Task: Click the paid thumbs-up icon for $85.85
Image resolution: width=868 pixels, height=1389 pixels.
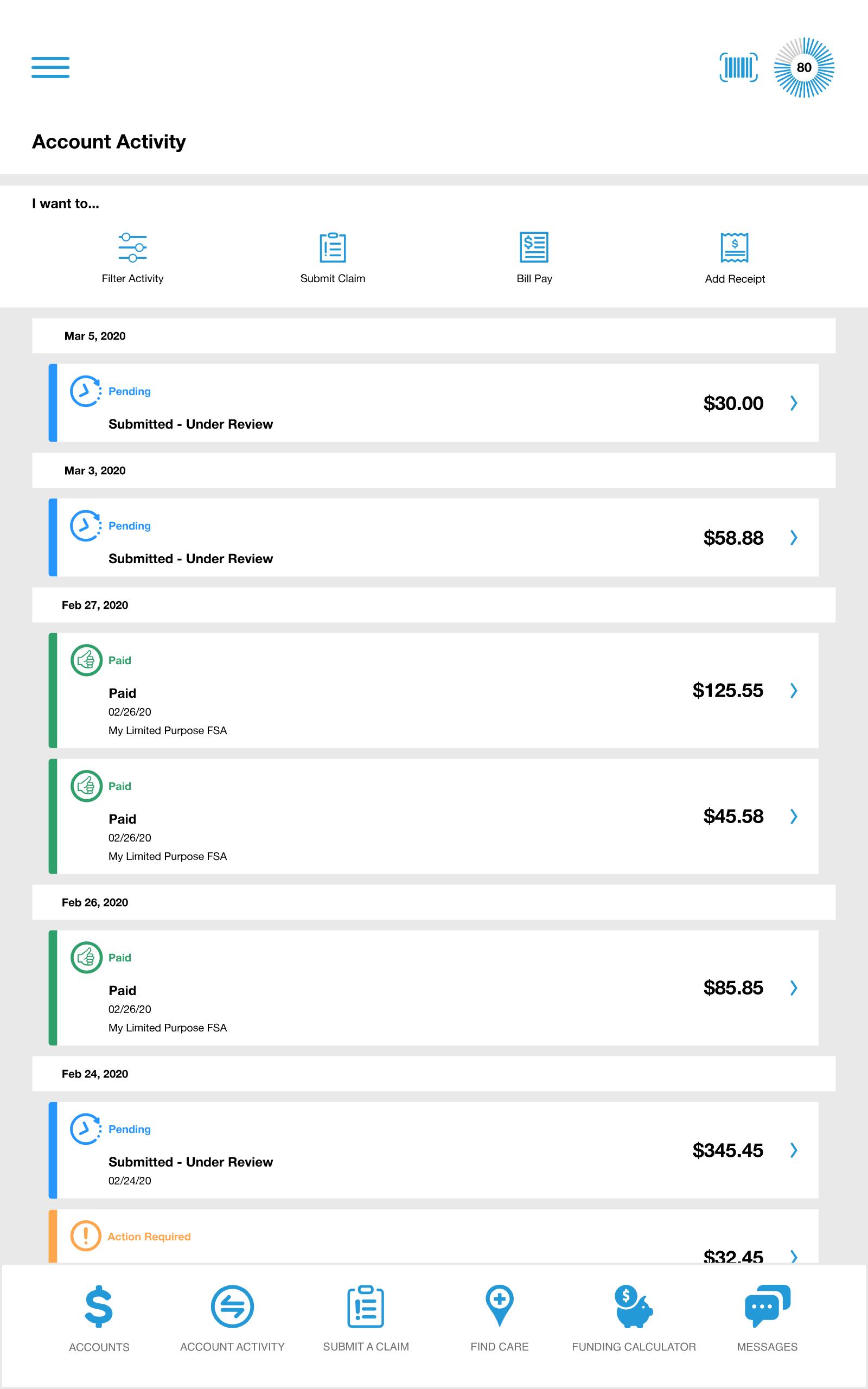Action: coord(86,957)
